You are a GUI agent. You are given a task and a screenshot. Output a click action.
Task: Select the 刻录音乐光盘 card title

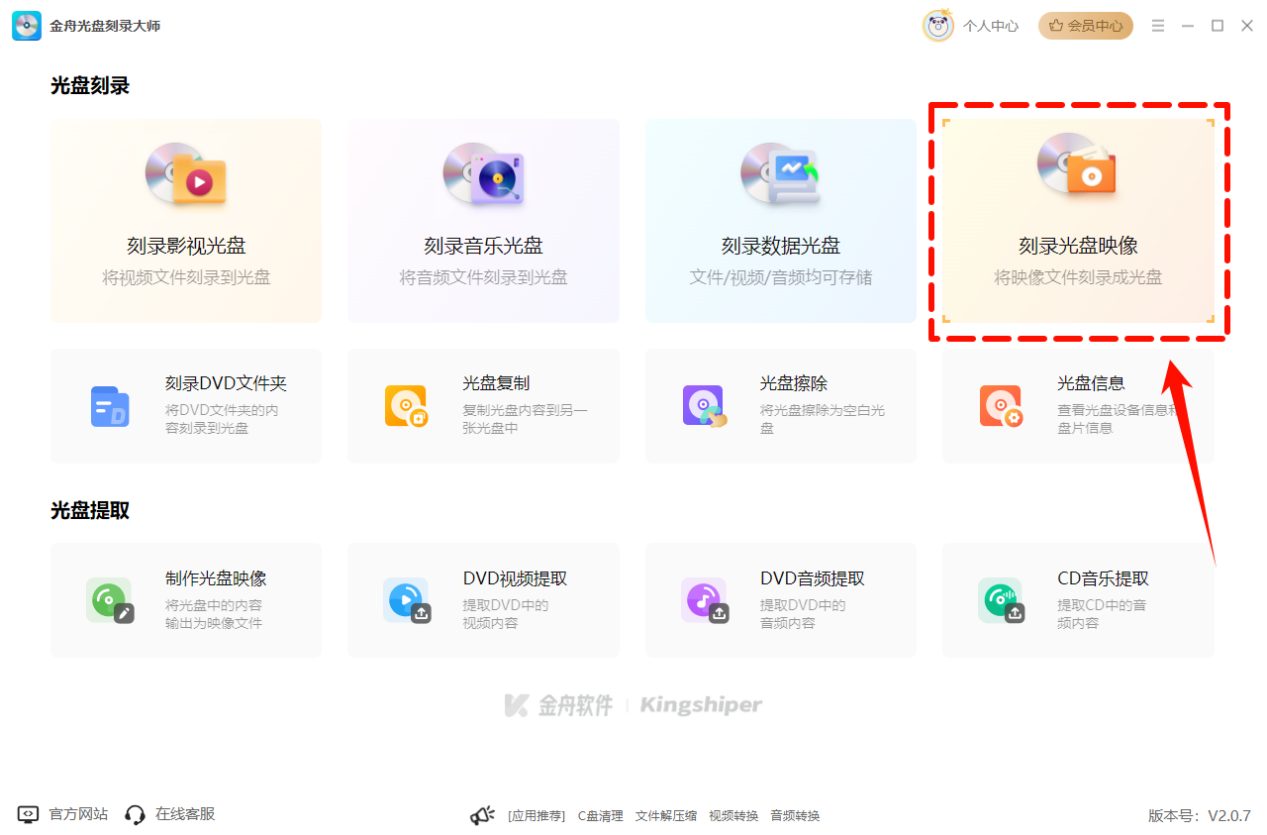pyautogui.click(x=484, y=246)
